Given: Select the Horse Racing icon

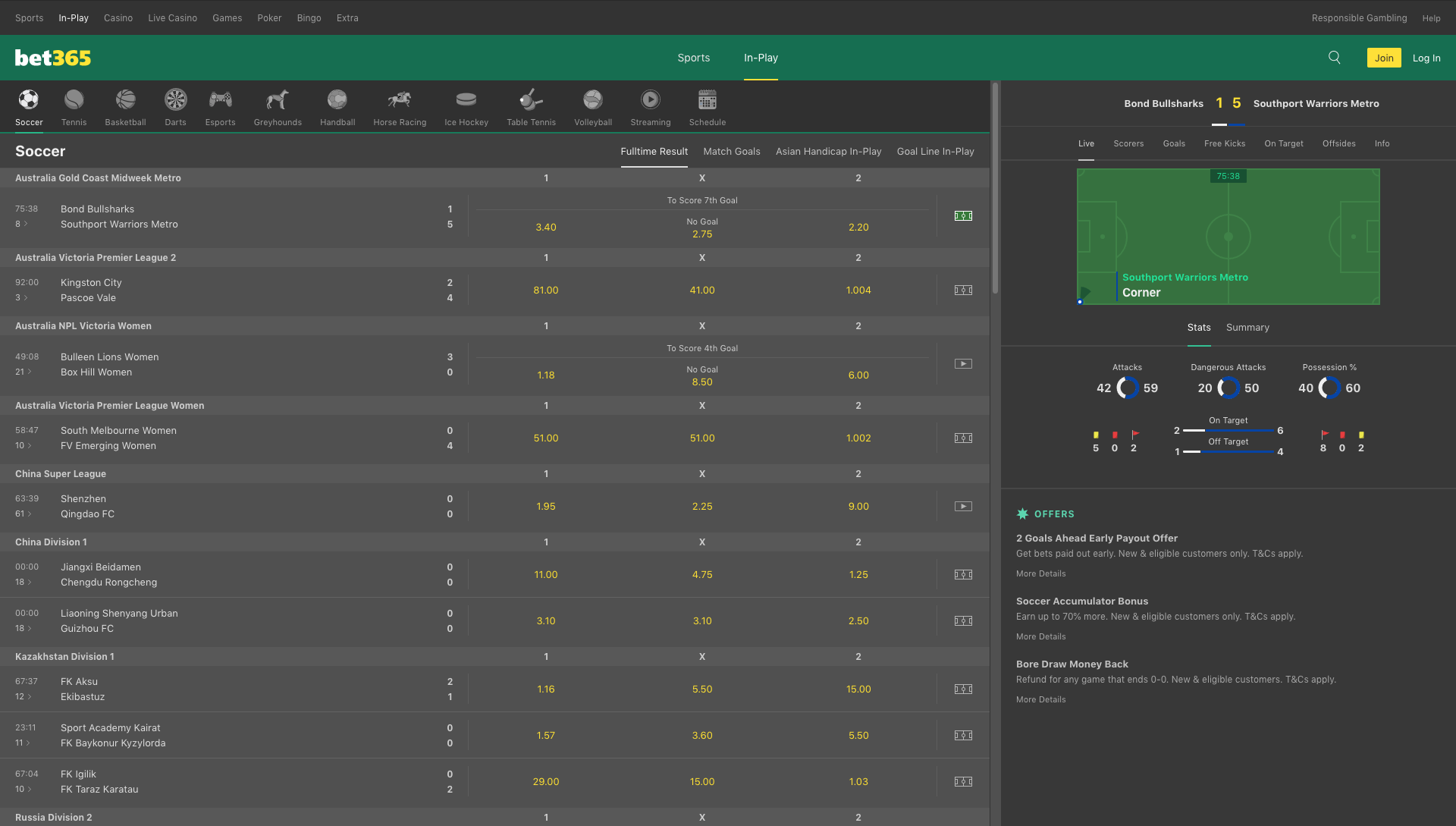Looking at the screenshot, I should coord(400,100).
